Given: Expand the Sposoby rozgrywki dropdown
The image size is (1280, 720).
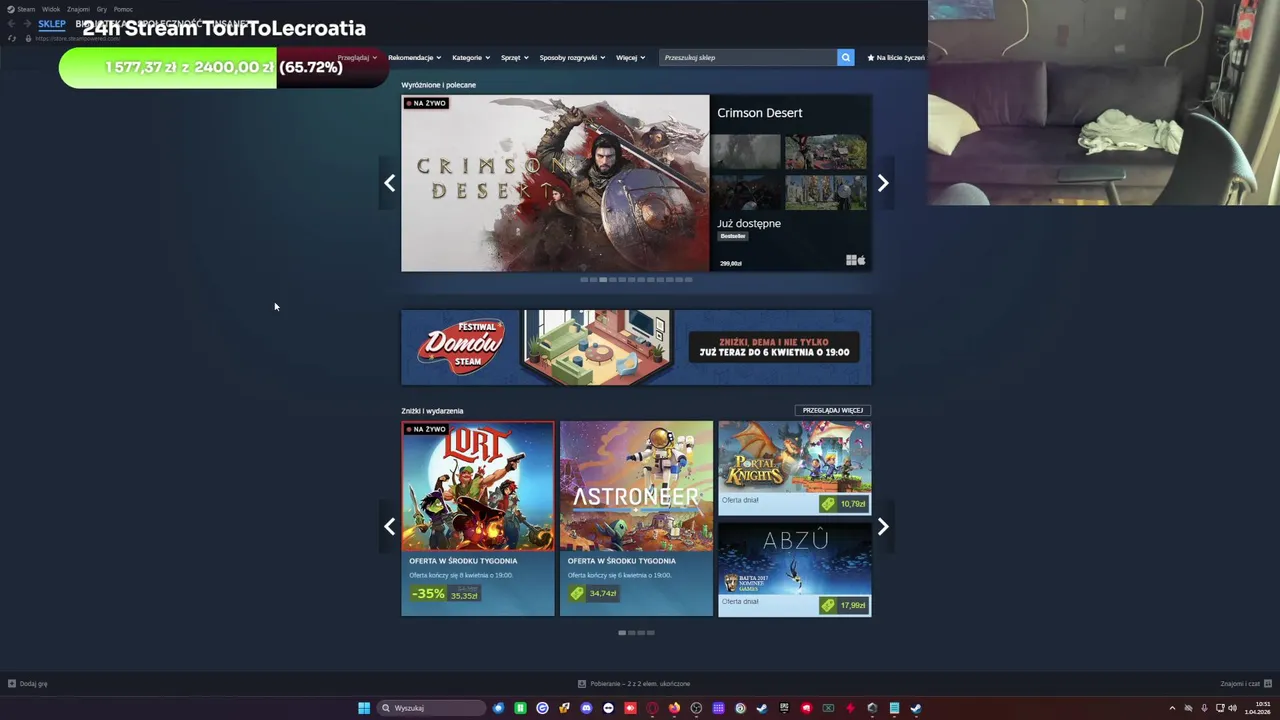Looking at the screenshot, I should coord(572,58).
